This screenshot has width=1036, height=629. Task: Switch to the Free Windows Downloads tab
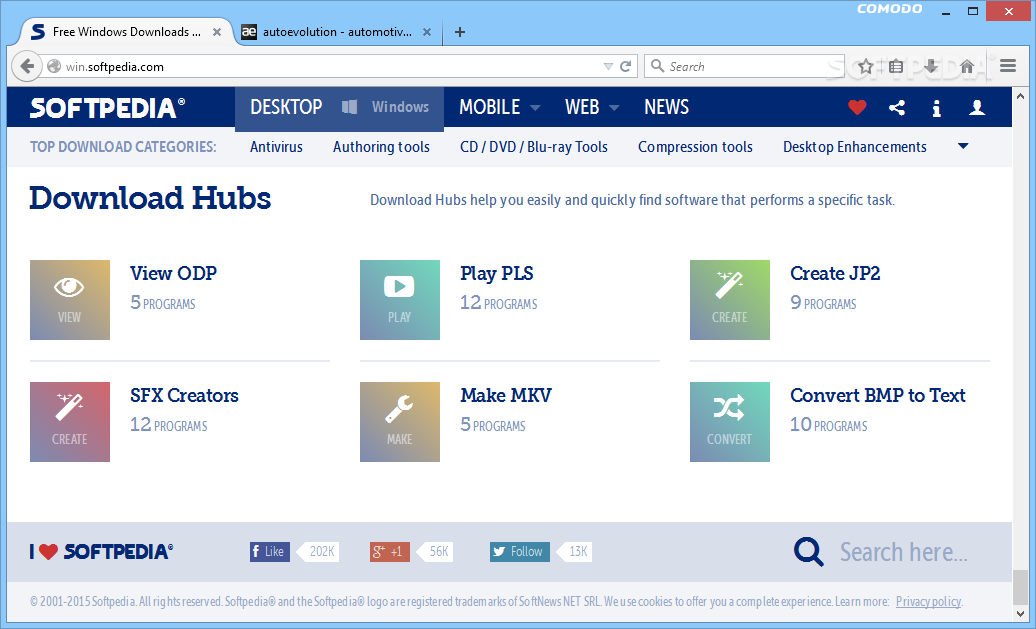(x=126, y=32)
